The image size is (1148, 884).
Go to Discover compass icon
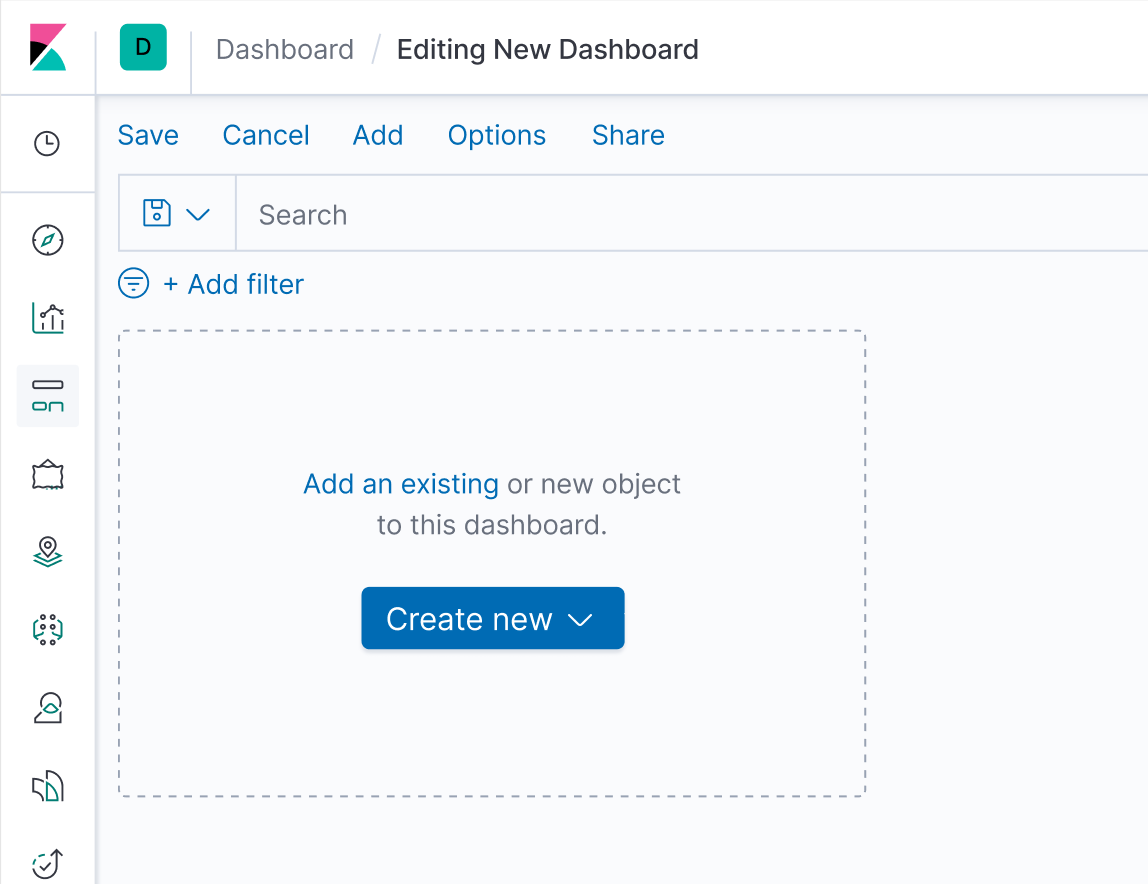[48, 239]
